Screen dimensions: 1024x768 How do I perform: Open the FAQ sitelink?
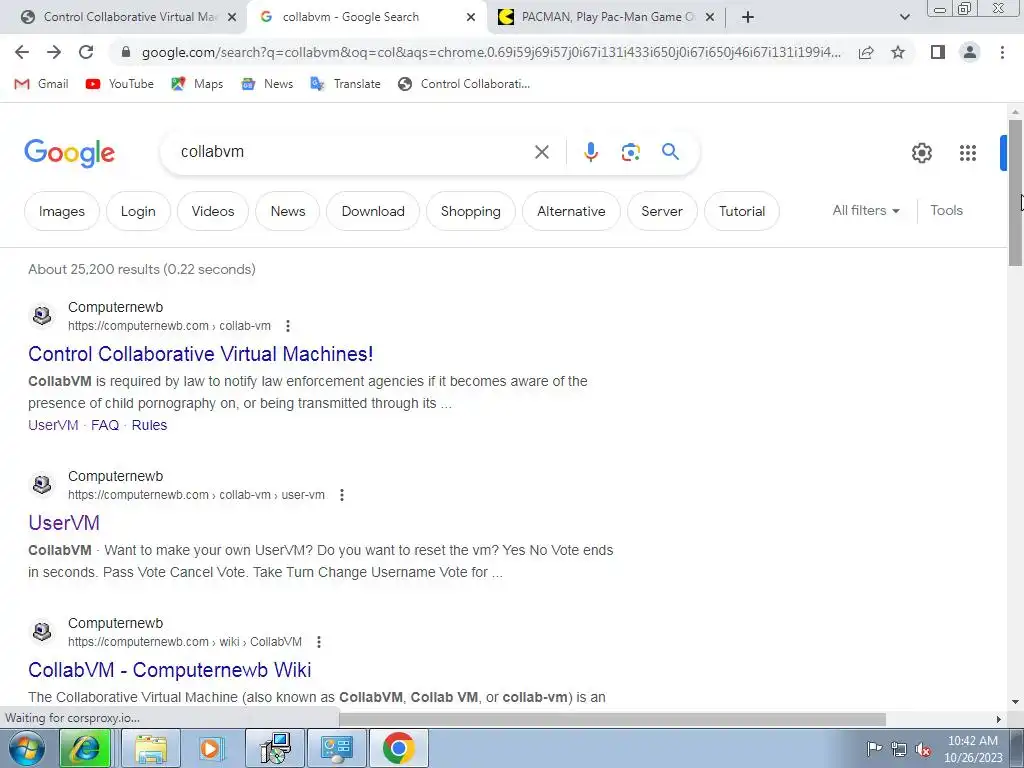click(x=104, y=425)
